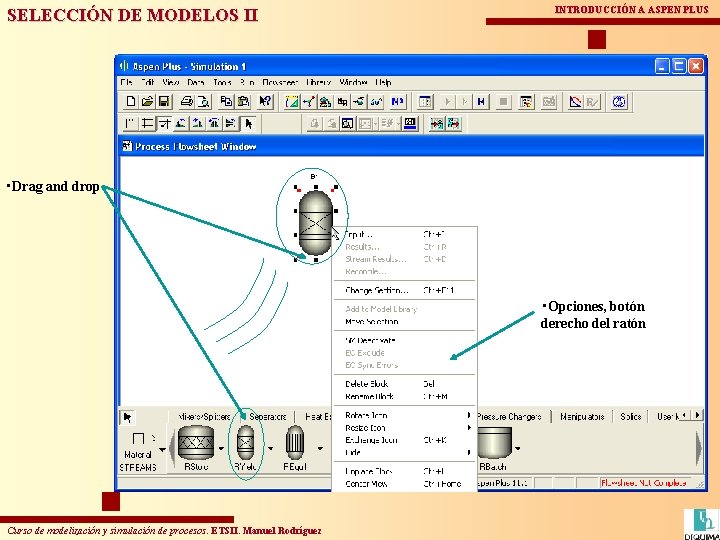720x540 pixels.
Task: Open the REquil icon dropdown arrow
Action: coord(320,449)
